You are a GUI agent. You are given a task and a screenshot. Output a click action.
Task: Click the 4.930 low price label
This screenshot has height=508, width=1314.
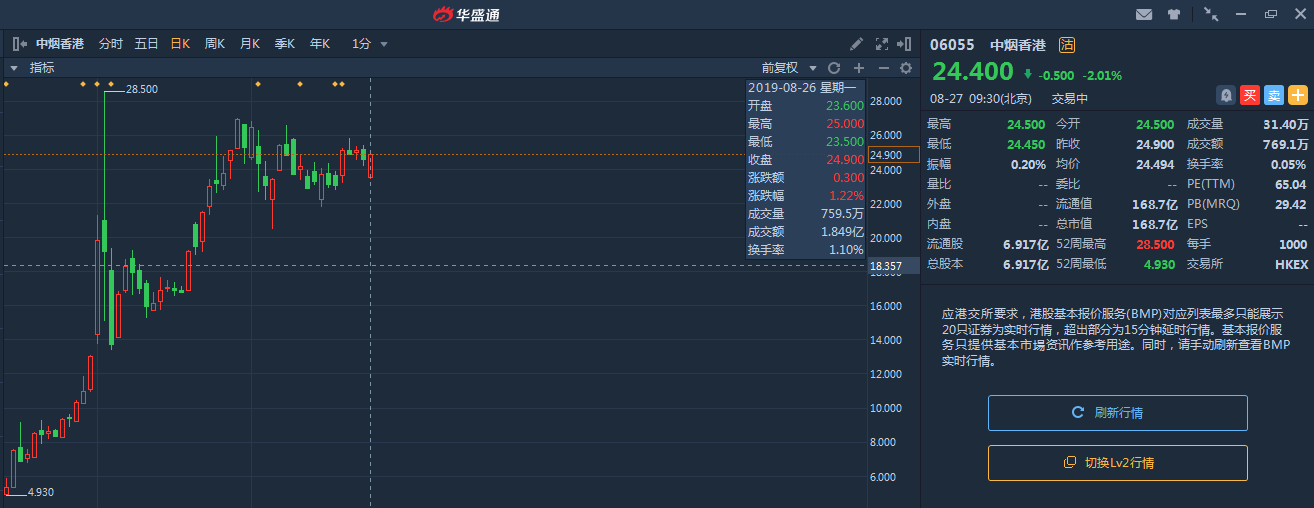pos(40,492)
